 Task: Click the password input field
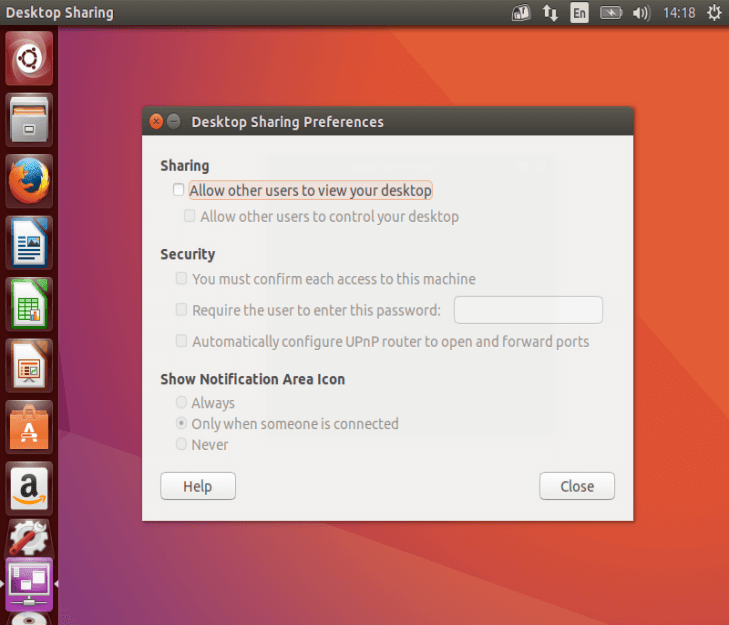coord(528,310)
